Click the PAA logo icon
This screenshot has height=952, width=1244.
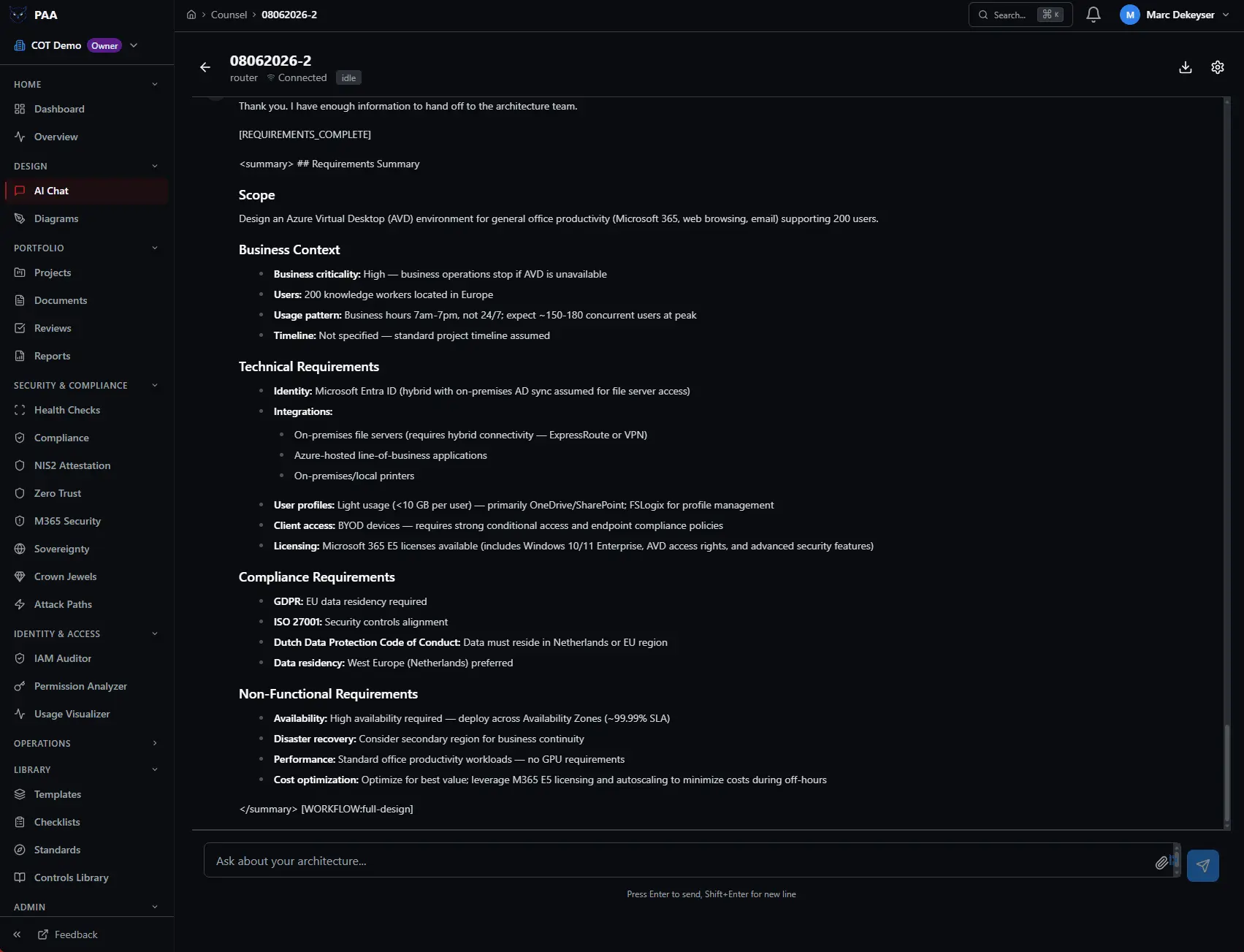pyautogui.click(x=18, y=15)
